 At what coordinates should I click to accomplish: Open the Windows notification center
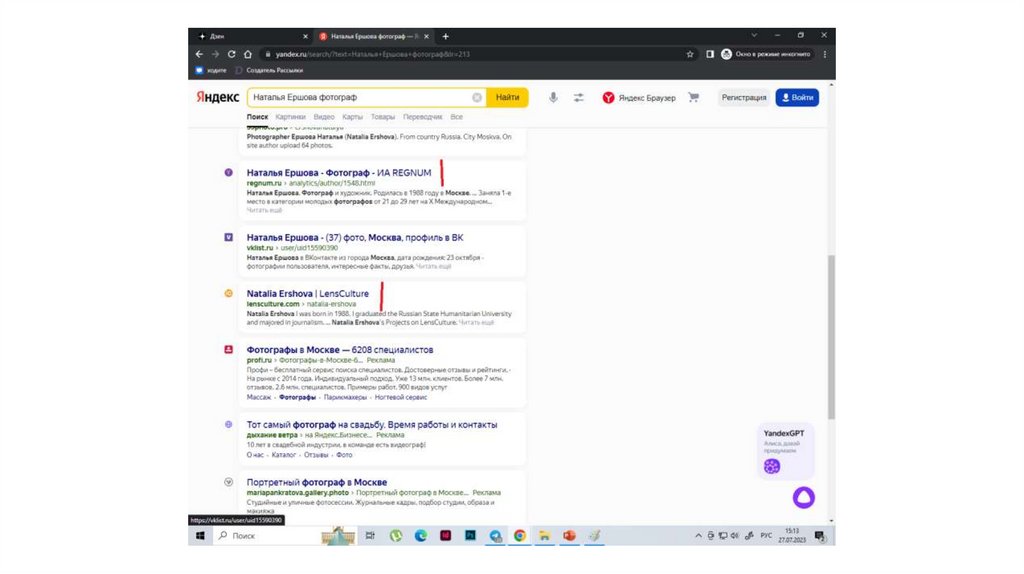820,536
